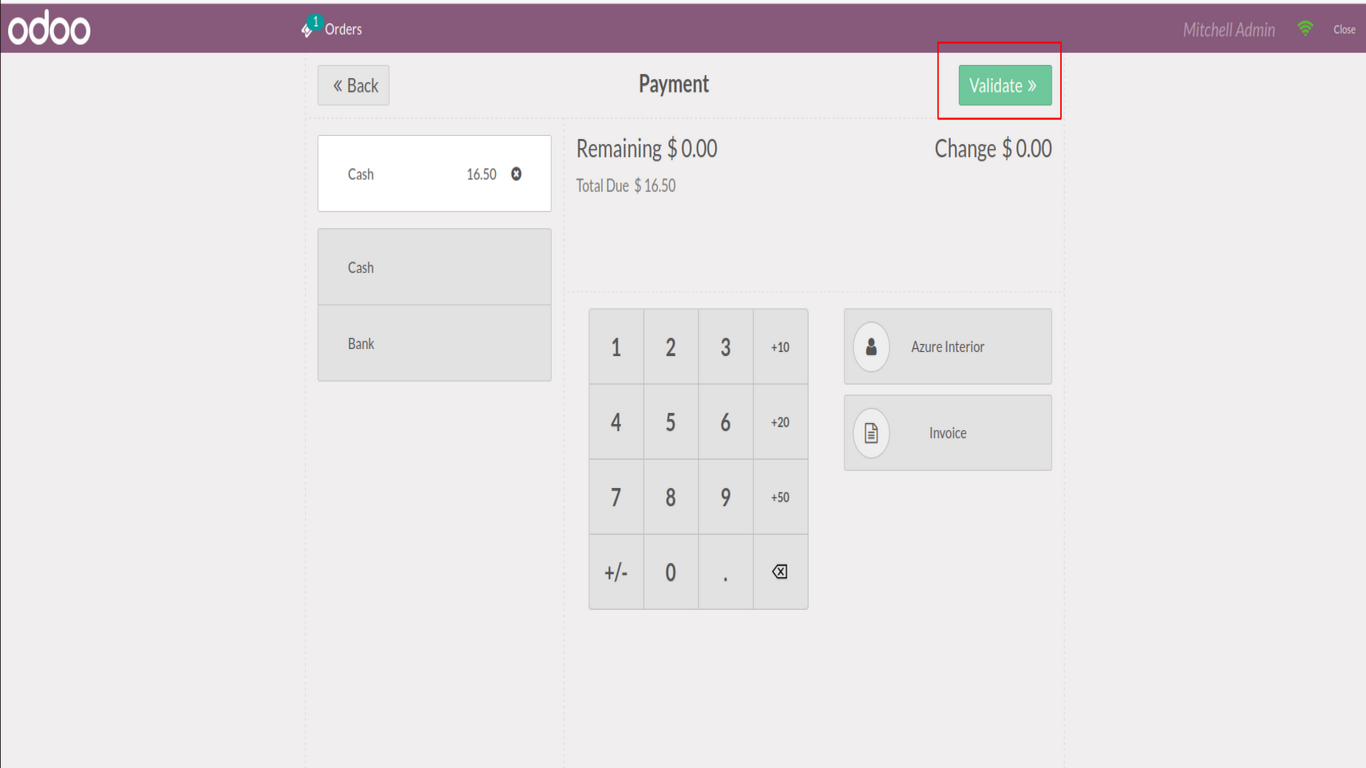
Task: Add +20 to the amount
Action: [780, 422]
